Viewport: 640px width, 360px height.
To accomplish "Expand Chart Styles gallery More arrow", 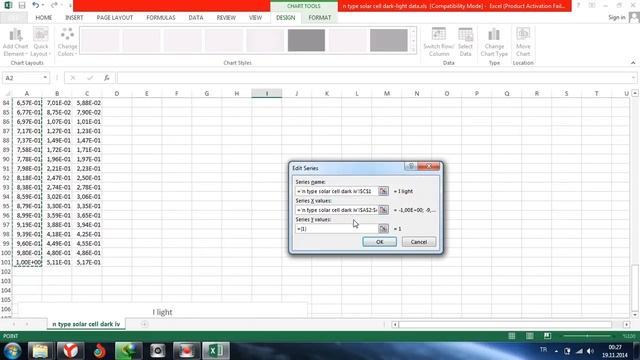I will pos(413,49).
